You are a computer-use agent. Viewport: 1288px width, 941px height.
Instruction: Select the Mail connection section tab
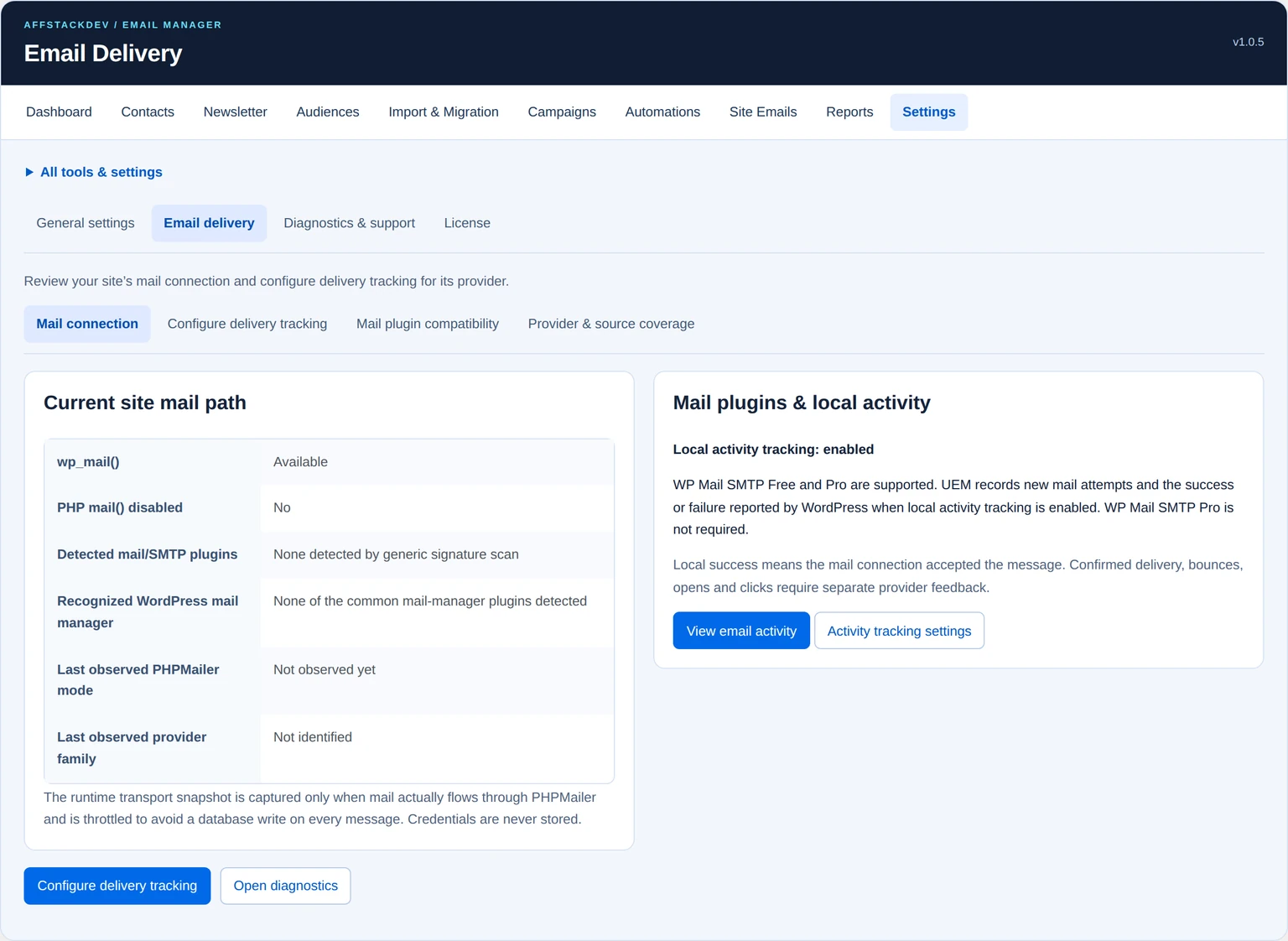pyautogui.click(x=87, y=324)
